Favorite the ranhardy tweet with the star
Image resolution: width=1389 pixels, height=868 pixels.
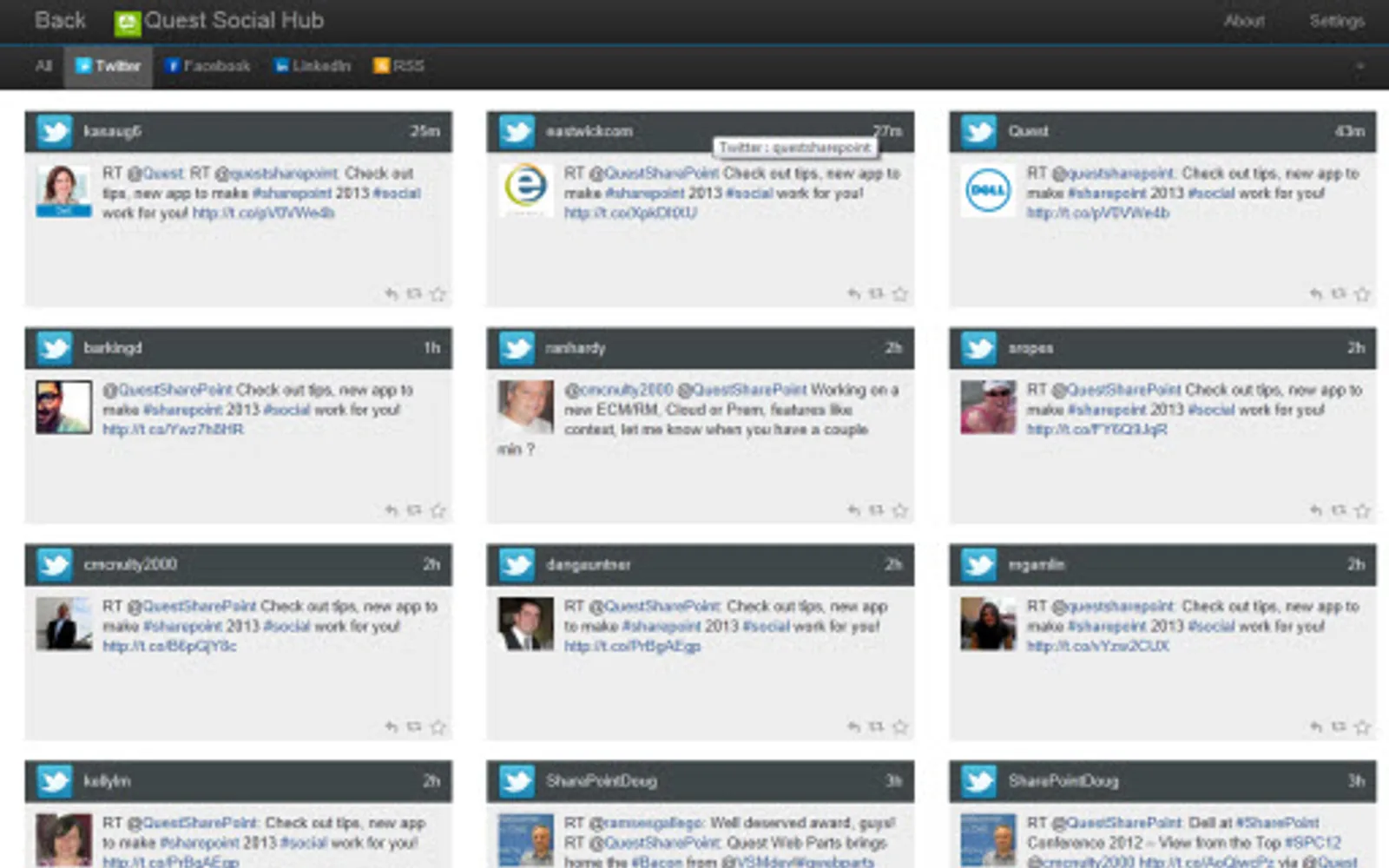point(899,510)
